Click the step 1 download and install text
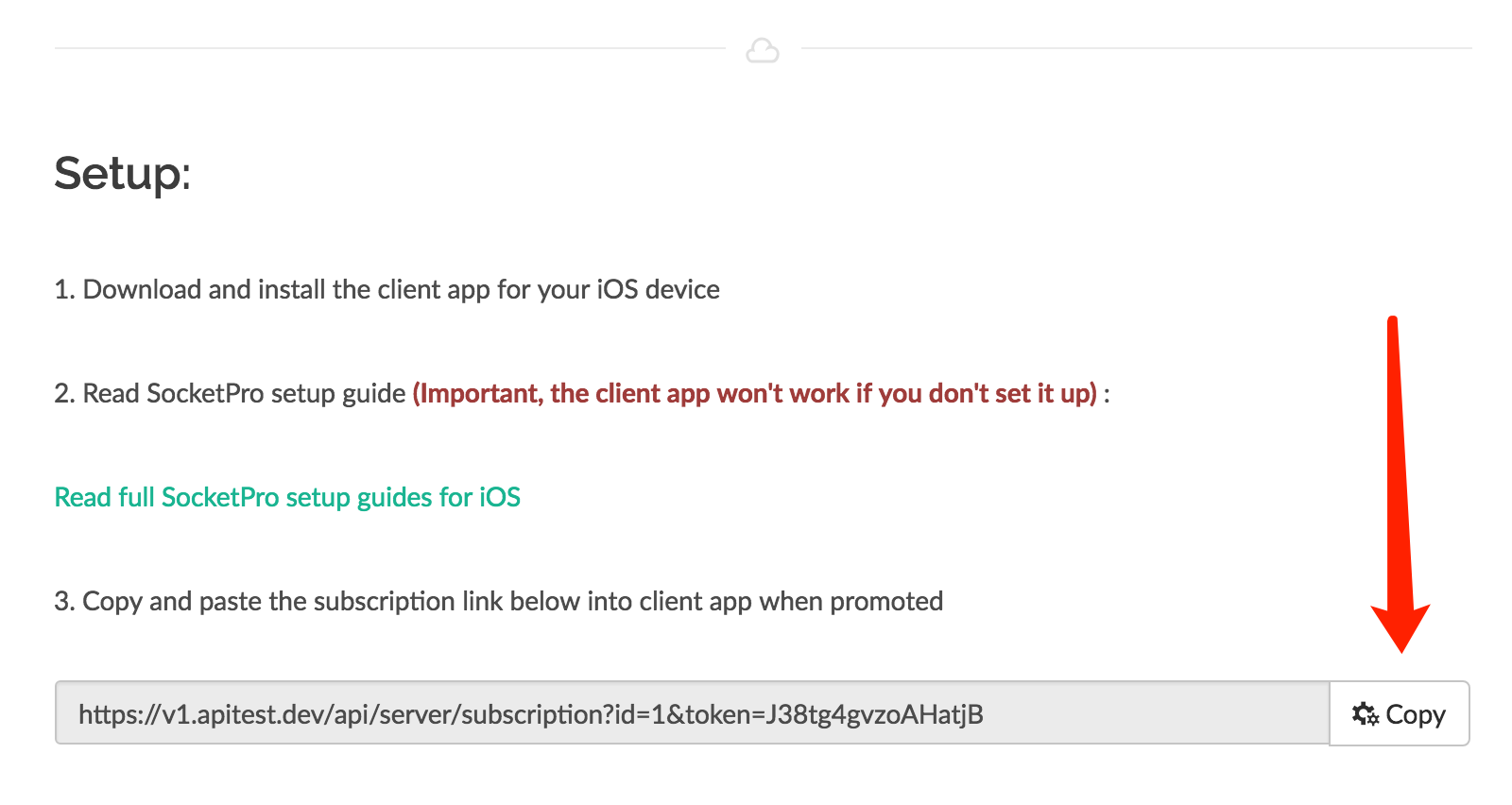 point(387,289)
